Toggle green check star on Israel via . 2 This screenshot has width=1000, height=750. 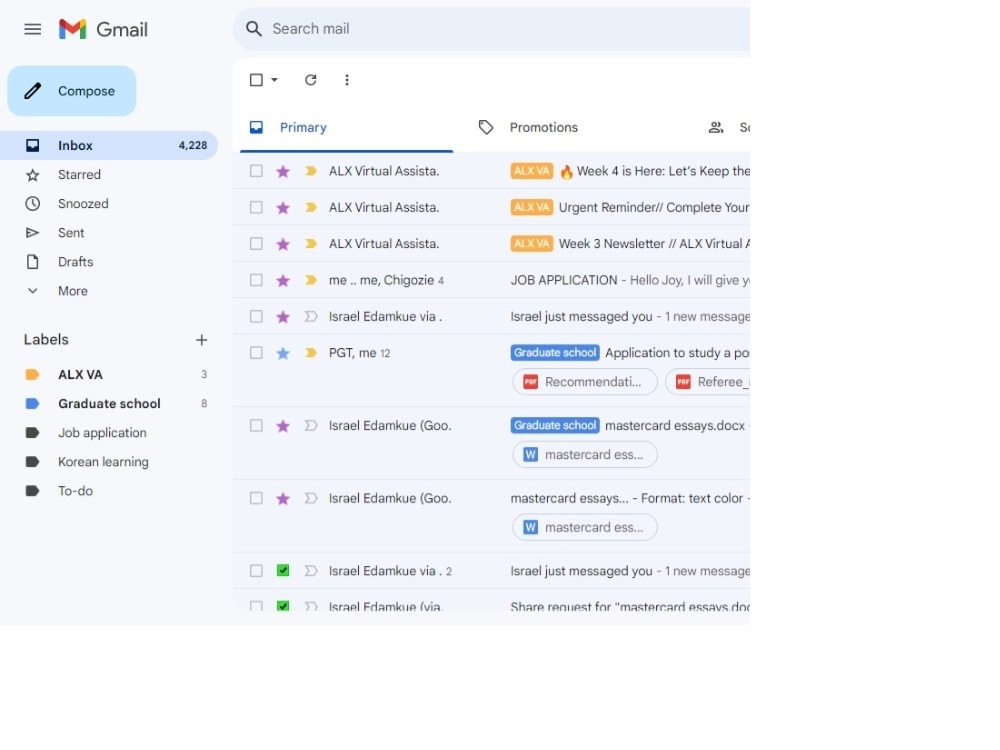(x=283, y=571)
